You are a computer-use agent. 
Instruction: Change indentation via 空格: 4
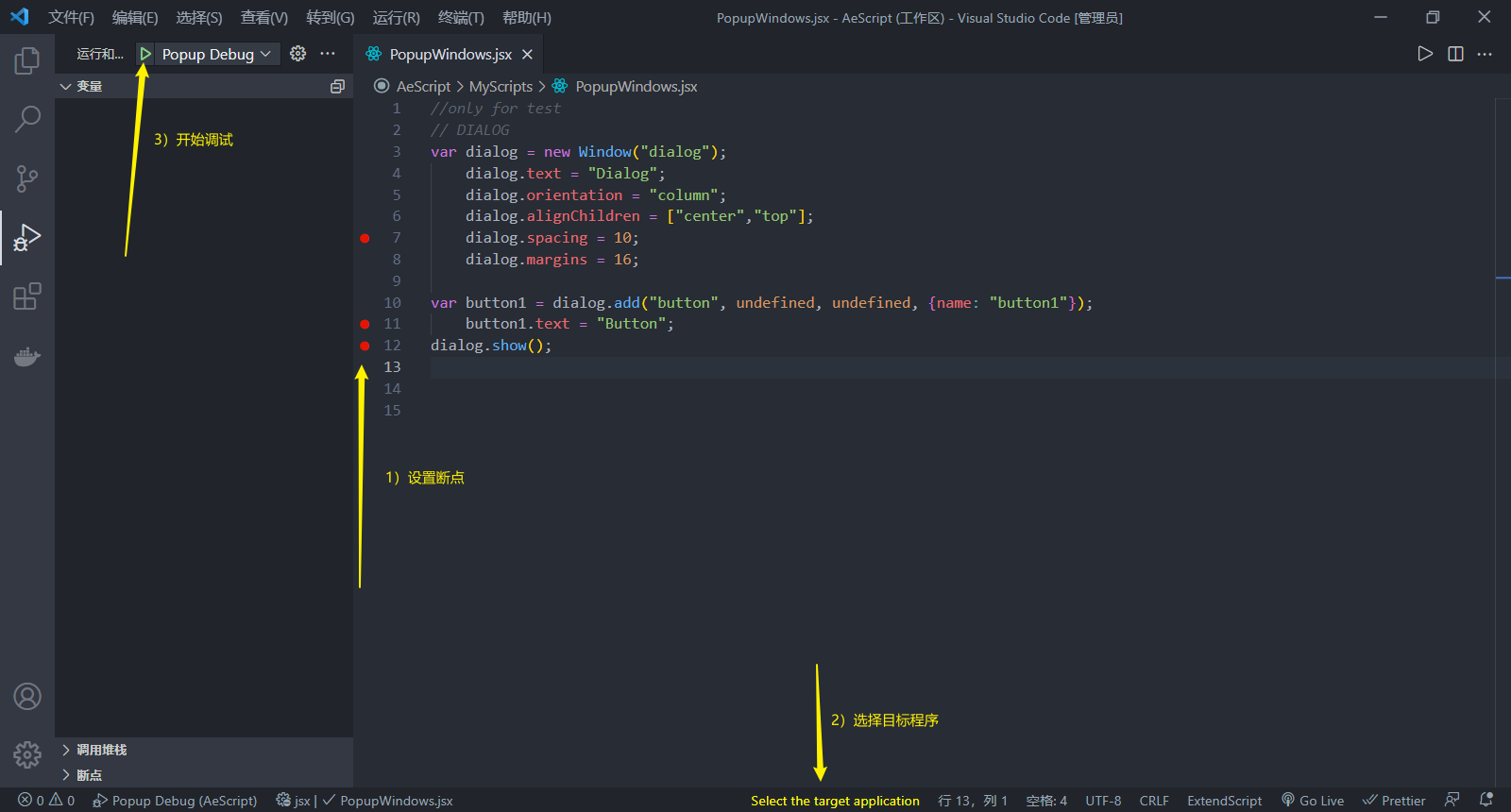click(x=1046, y=801)
